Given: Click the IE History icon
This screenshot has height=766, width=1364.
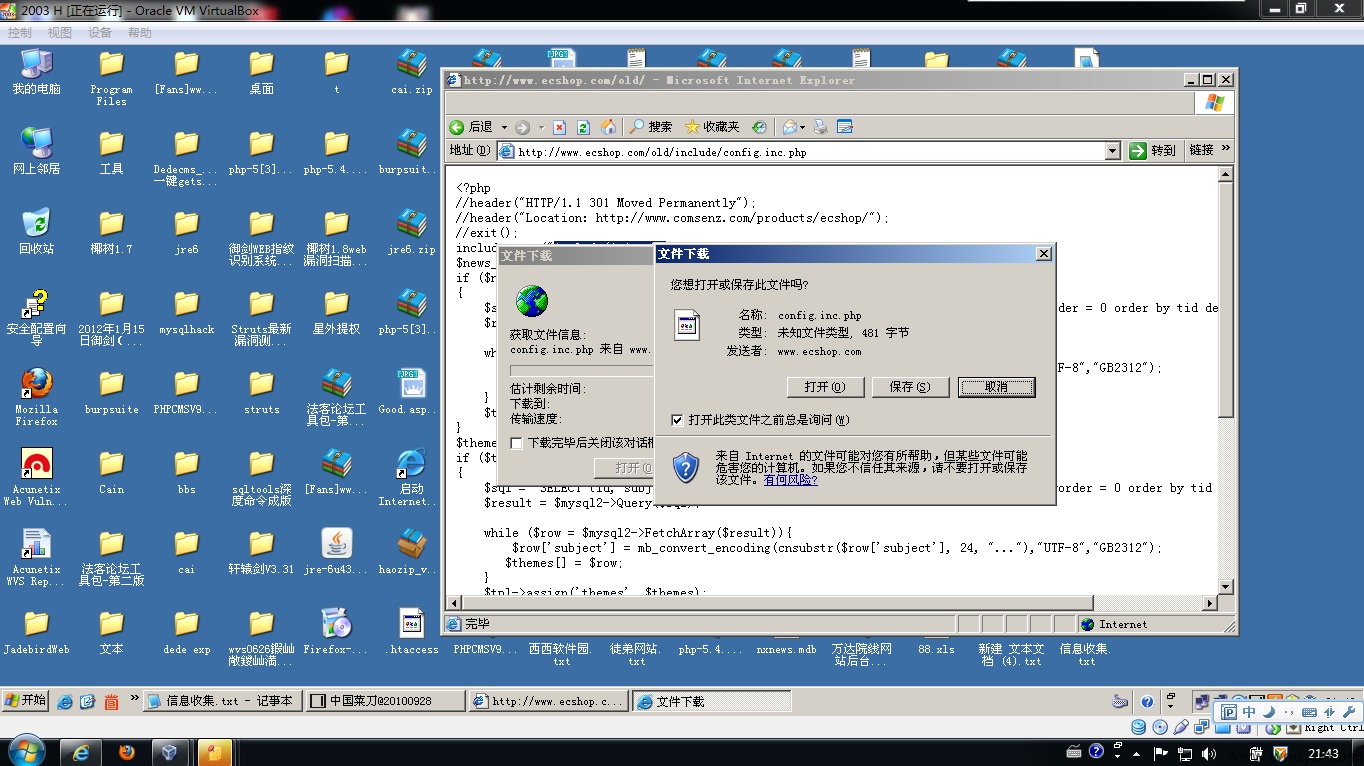Looking at the screenshot, I should click(x=759, y=127).
